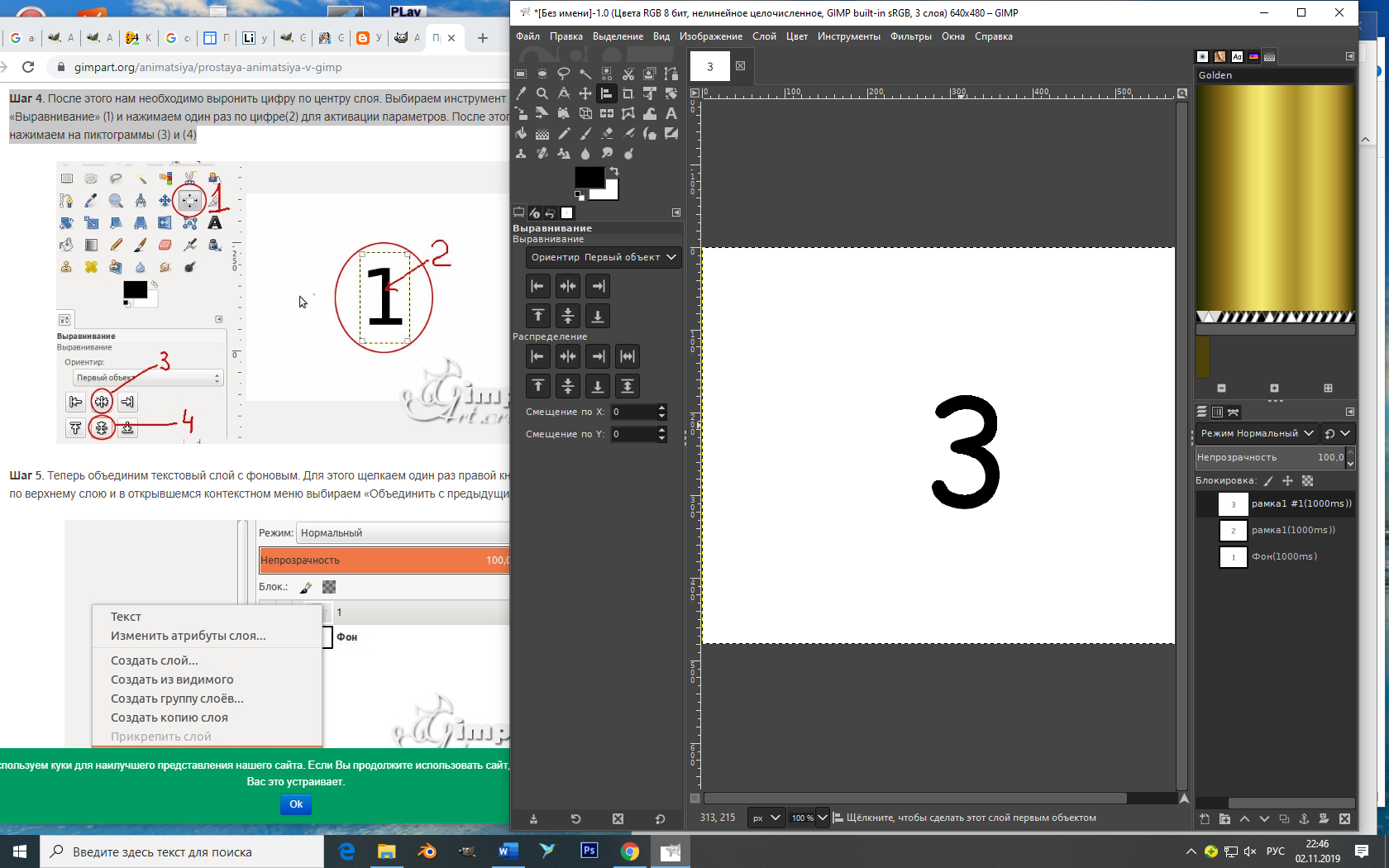The width and height of the screenshot is (1389, 868).
Task: Click the Смещение по Y input field
Action: coord(633,434)
